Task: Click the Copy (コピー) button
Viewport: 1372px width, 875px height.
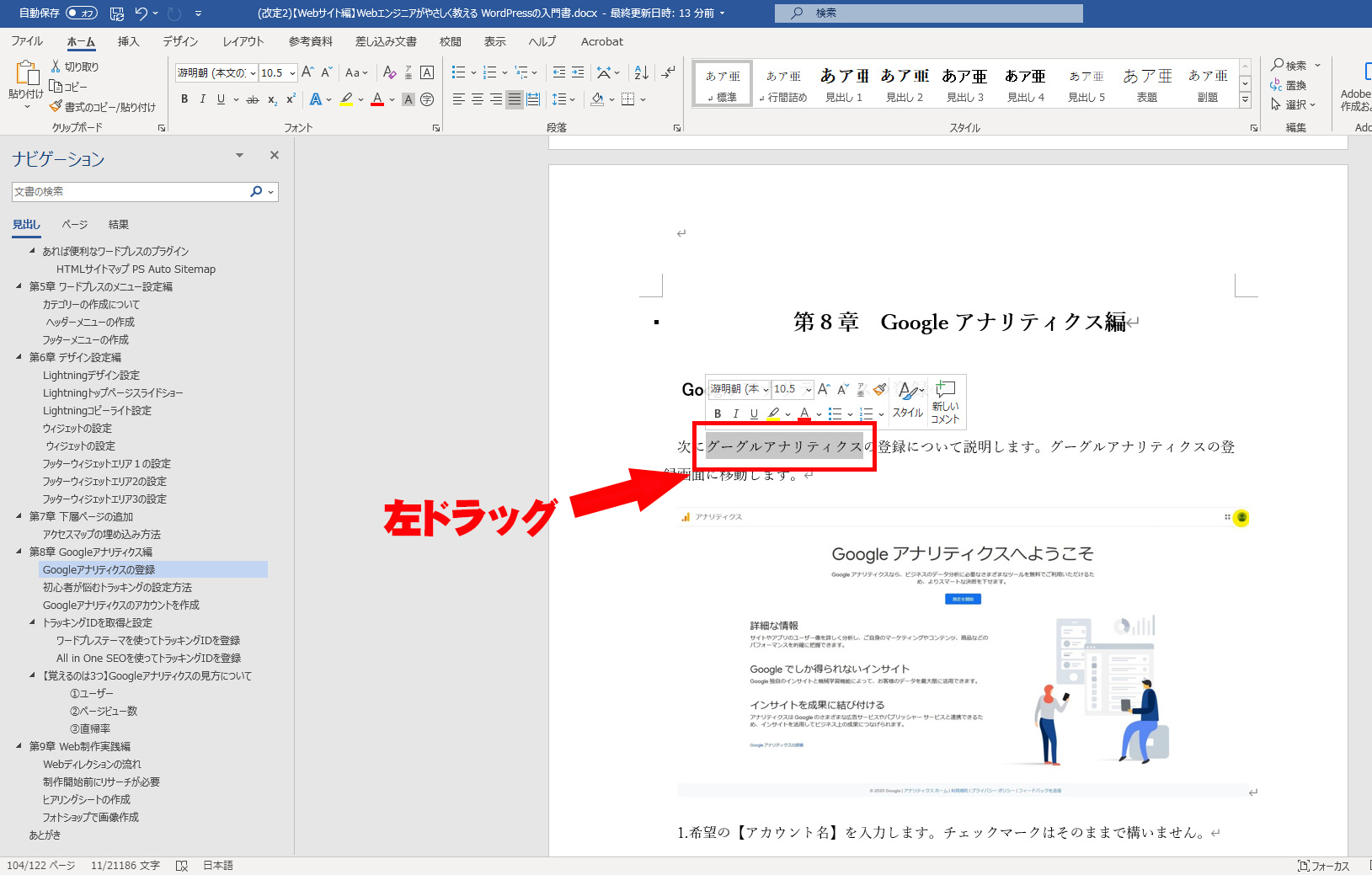Action: (68, 87)
